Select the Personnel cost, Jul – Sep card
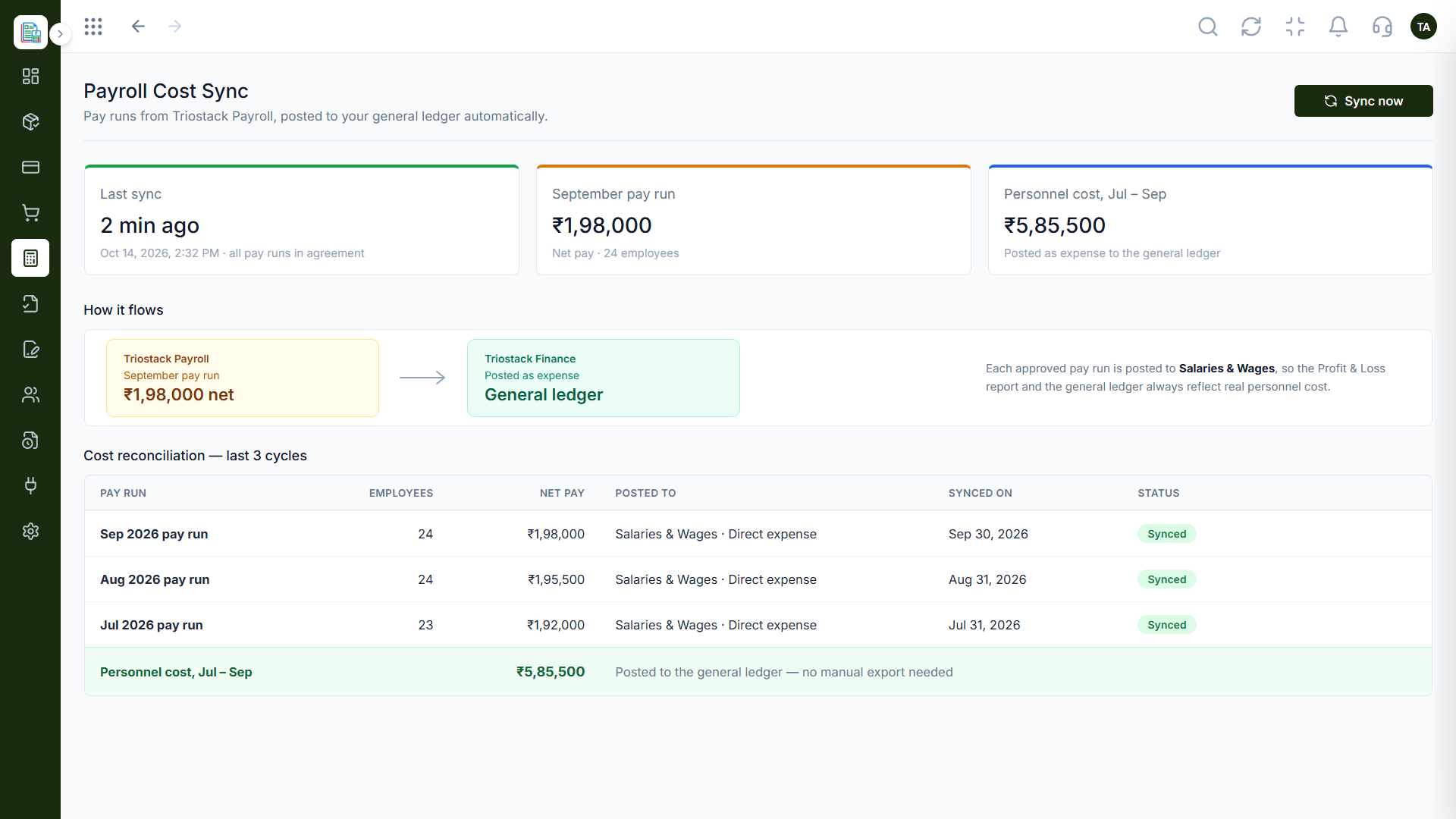Screen dimensions: 1456x819 (x=1210, y=220)
